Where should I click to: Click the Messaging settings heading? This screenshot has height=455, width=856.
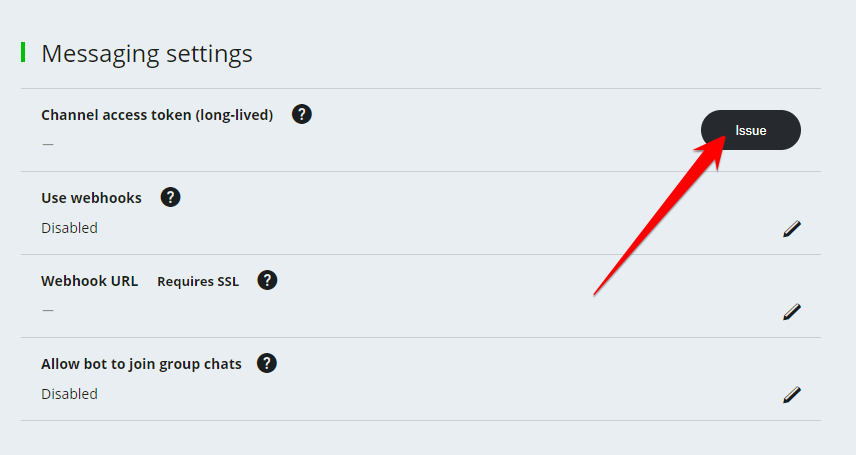point(146,53)
